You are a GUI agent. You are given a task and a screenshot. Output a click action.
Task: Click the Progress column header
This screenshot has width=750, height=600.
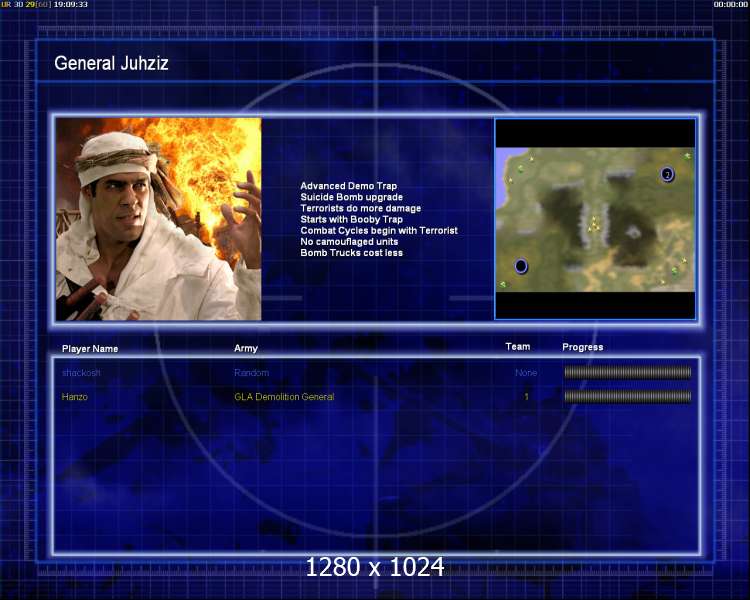pyautogui.click(x=583, y=347)
